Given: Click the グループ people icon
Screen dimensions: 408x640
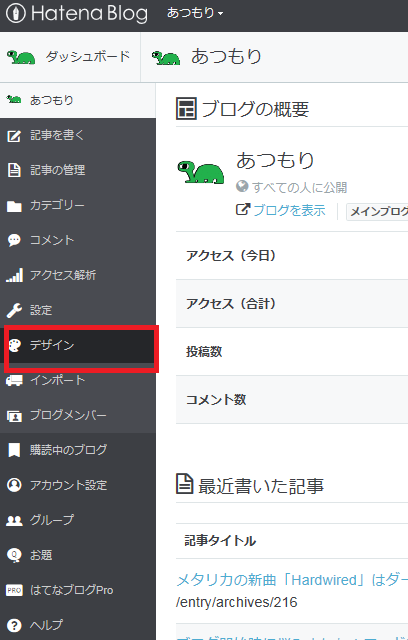Looking at the screenshot, I should tap(14, 521).
